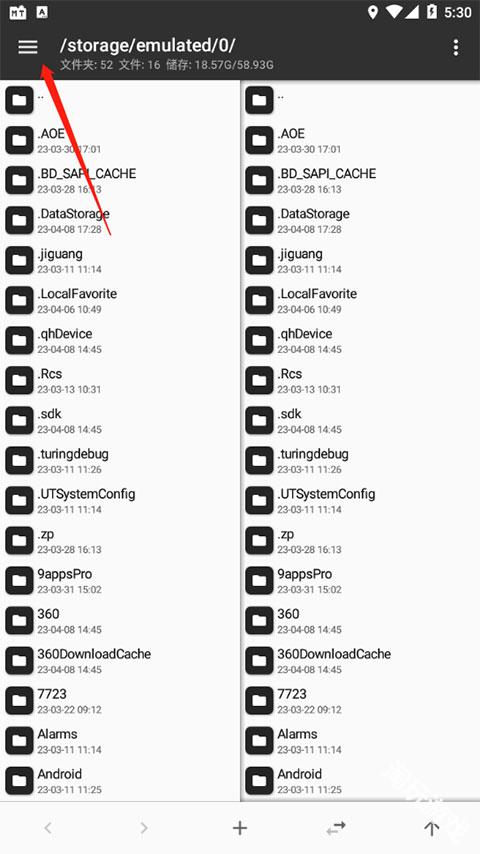Tap the forward chevron in bottom bar
The height and width of the screenshot is (854, 480).
pyautogui.click(x=144, y=828)
